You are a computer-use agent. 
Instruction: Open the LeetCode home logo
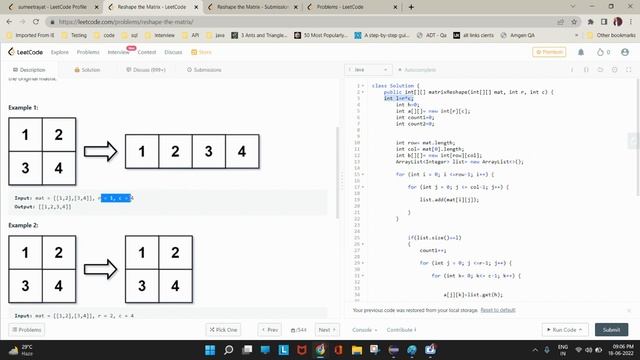click(25, 52)
